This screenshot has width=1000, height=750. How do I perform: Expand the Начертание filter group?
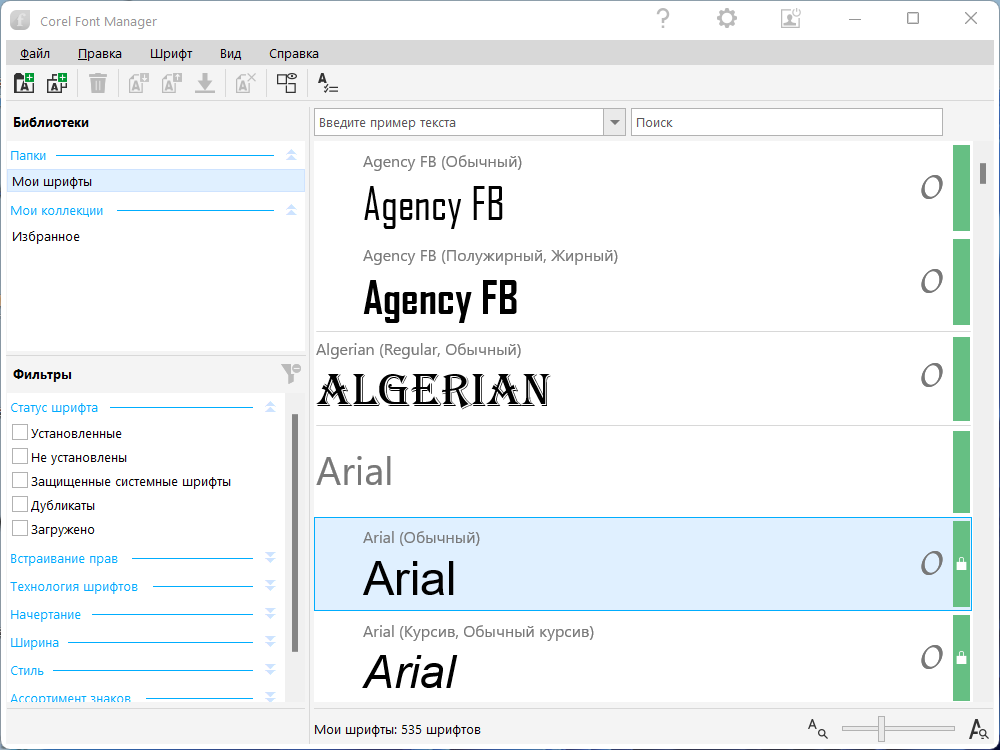270,614
